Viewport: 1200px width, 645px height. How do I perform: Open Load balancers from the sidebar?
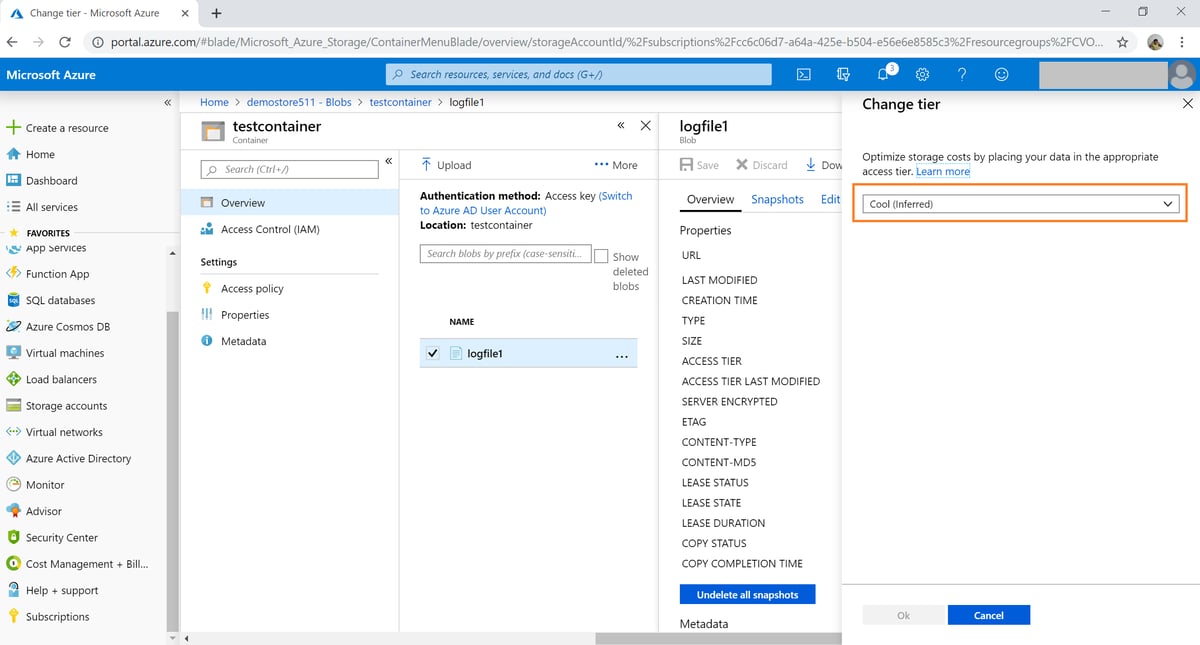click(x=61, y=379)
